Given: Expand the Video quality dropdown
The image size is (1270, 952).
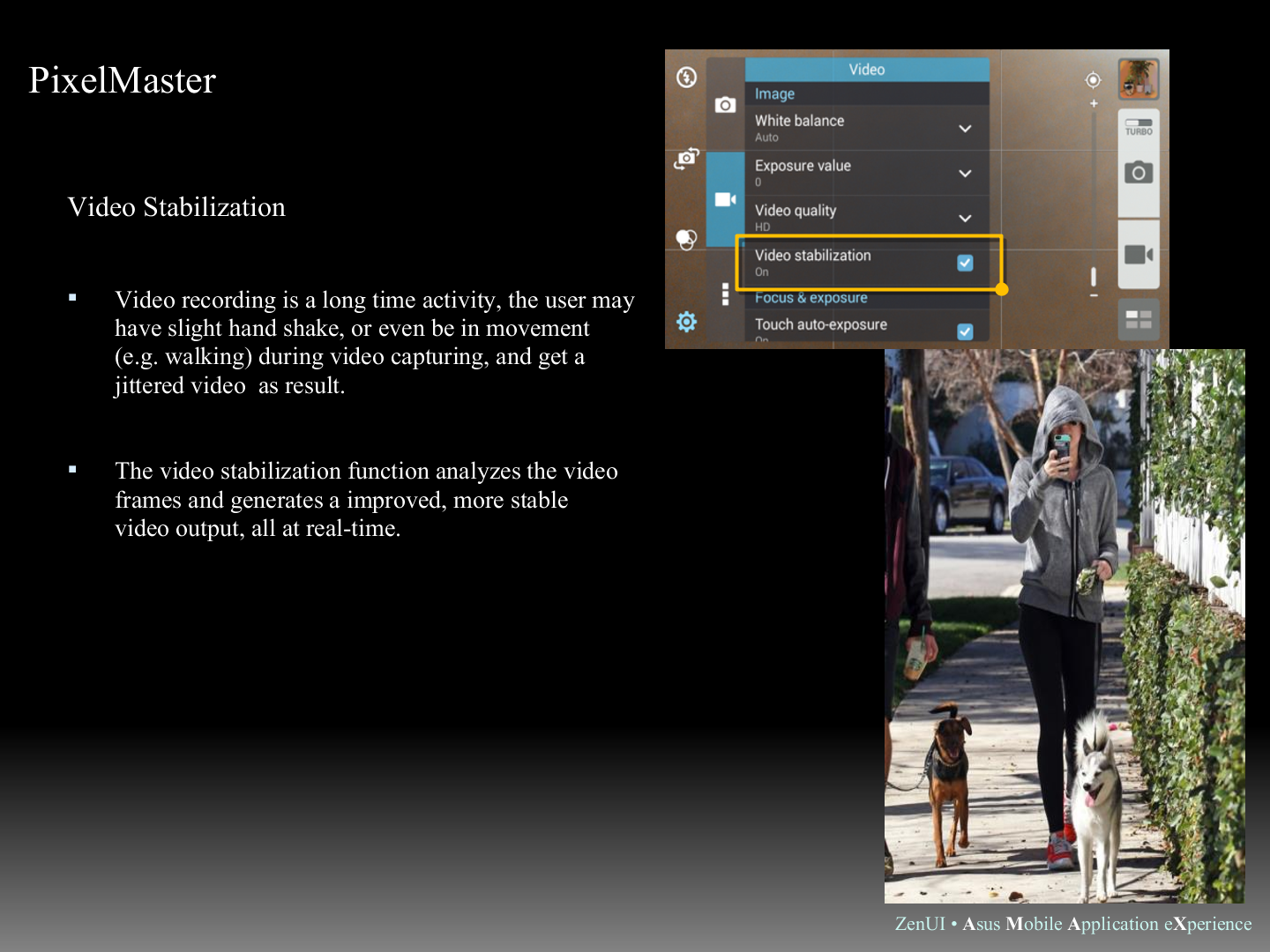Looking at the screenshot, I should pos(965,219).
